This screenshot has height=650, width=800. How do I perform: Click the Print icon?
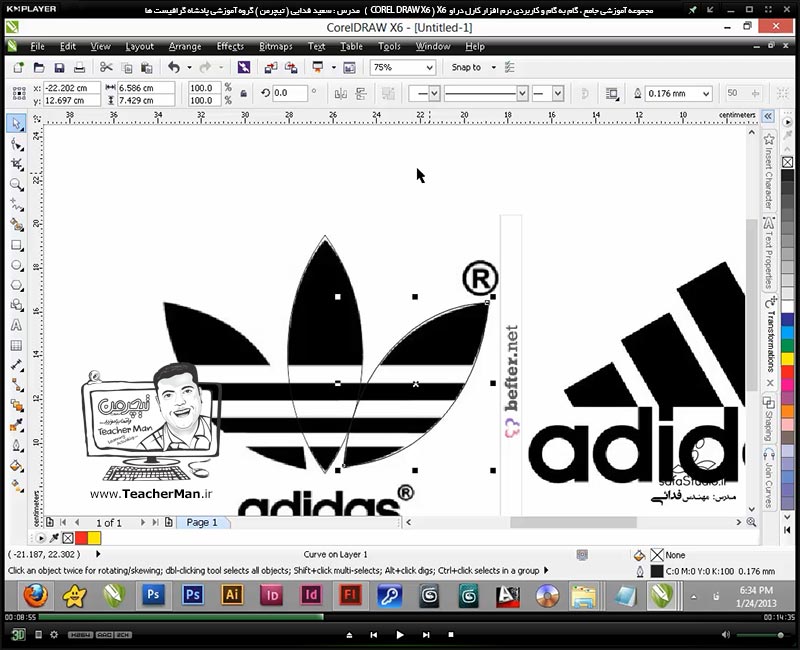pos(79,67)
